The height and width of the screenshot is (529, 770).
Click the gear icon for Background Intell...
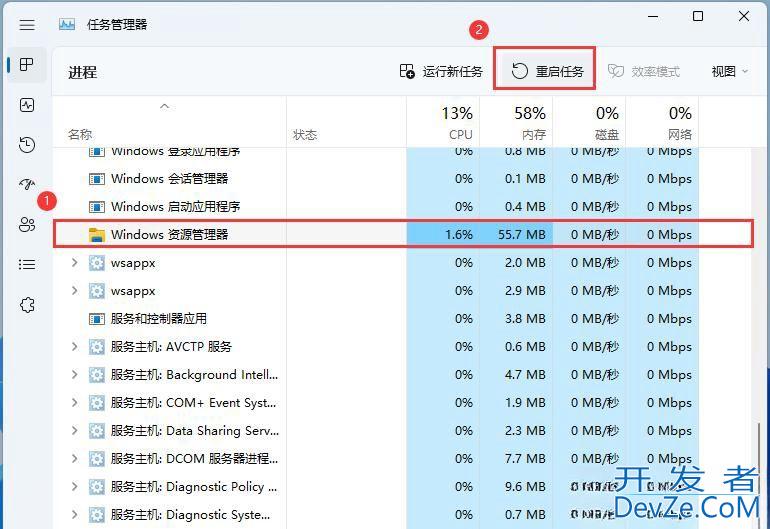pyautogui.click(x=97, y=375)
